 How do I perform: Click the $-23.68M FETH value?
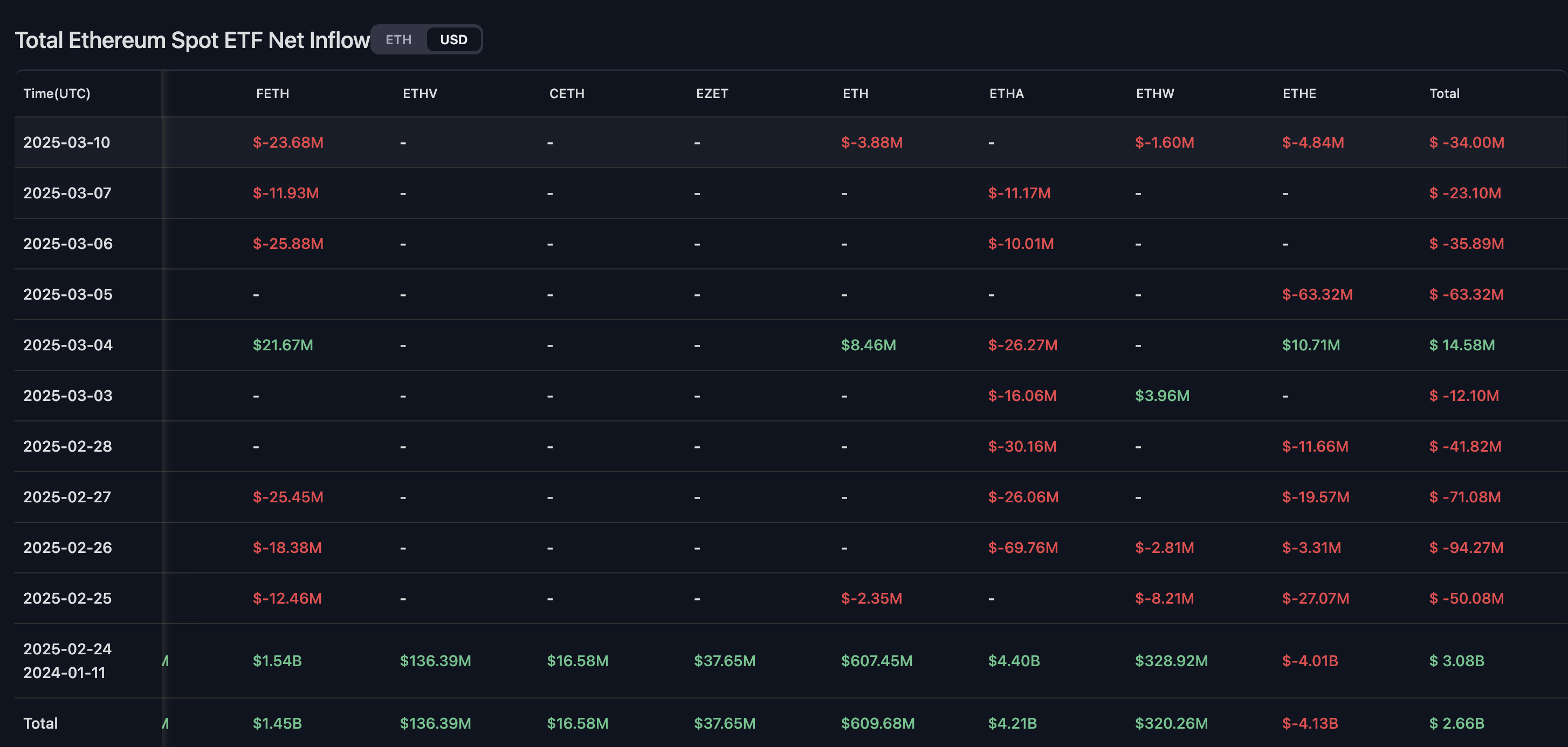pos(288,142)
